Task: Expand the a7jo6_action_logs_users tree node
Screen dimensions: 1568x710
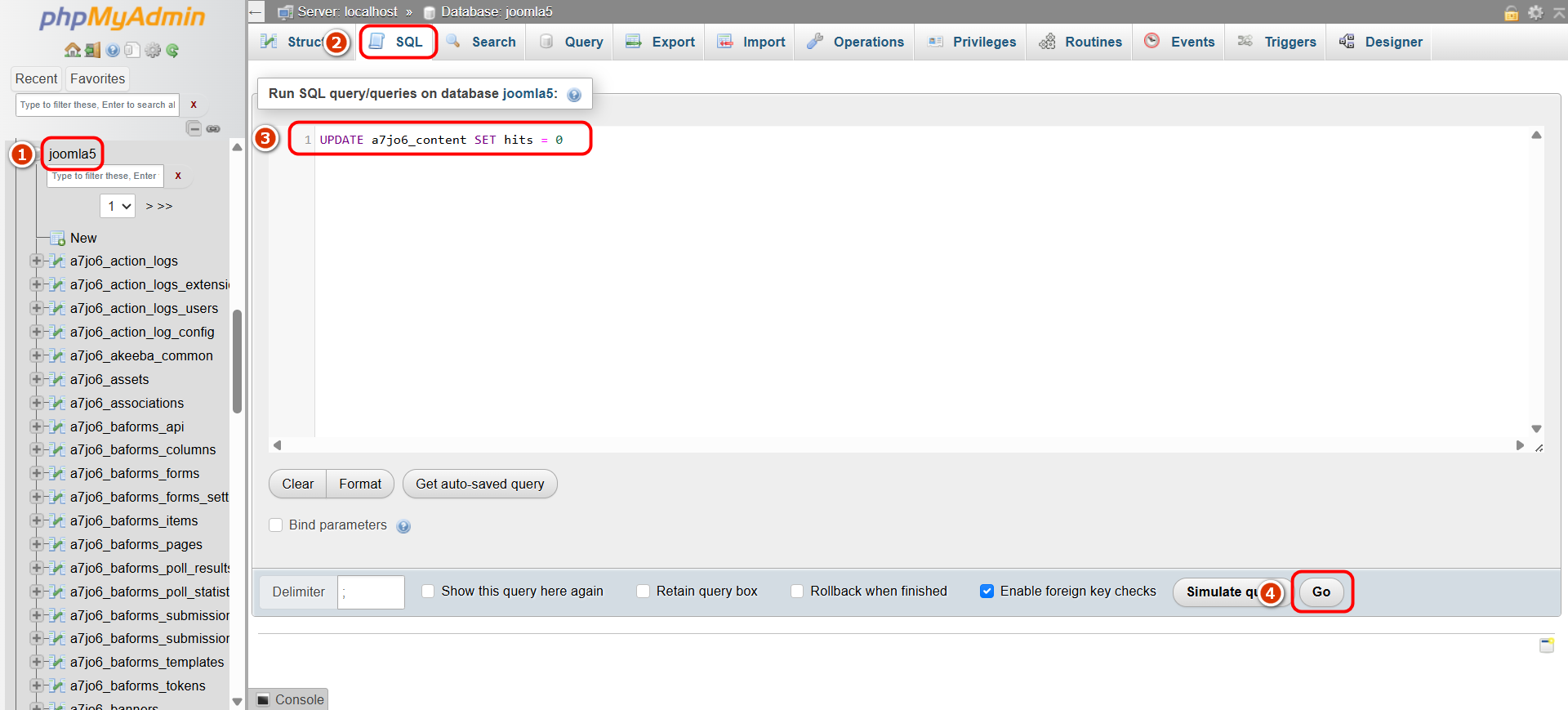Action: click(36, 308)
